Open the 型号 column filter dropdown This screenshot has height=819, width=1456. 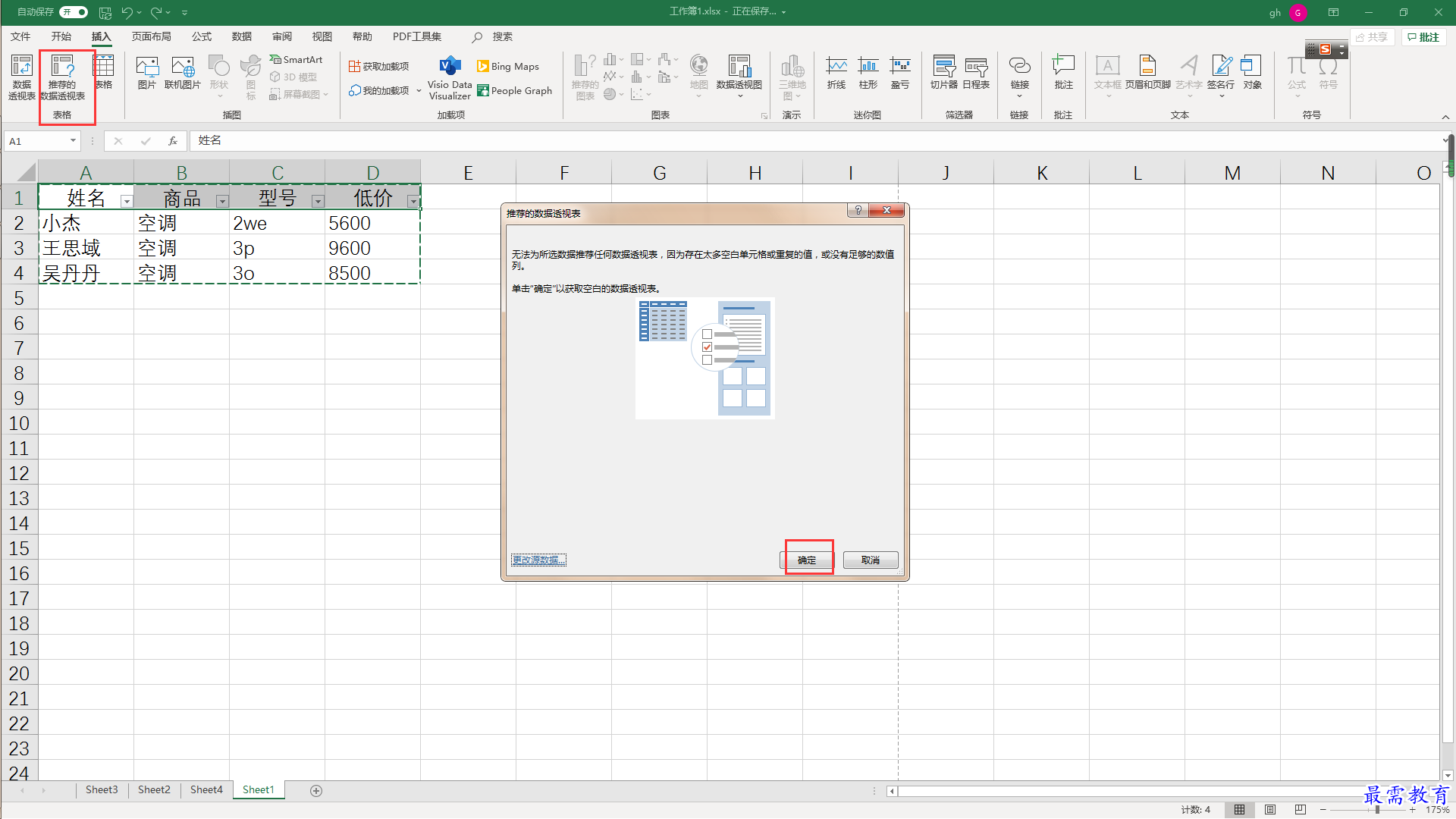pyautogui.click(x=318, y=201)
